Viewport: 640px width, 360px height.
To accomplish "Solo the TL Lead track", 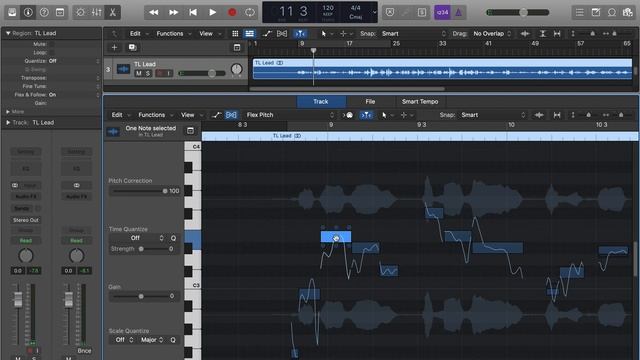I will point(148,73).
